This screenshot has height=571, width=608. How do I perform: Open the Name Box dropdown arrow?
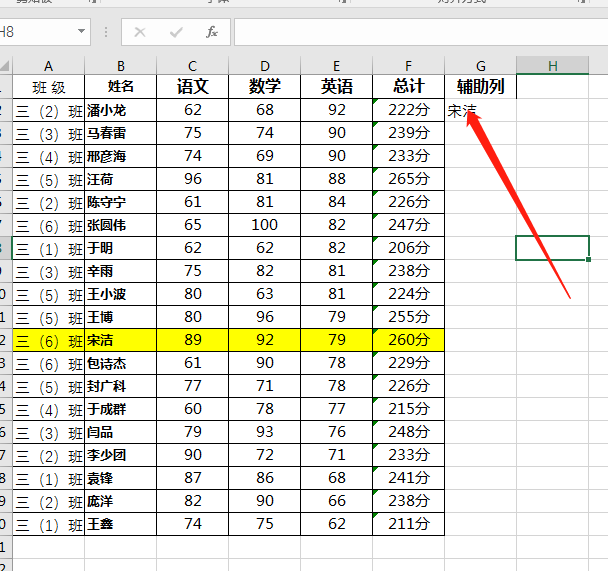[x=81, y=31]
